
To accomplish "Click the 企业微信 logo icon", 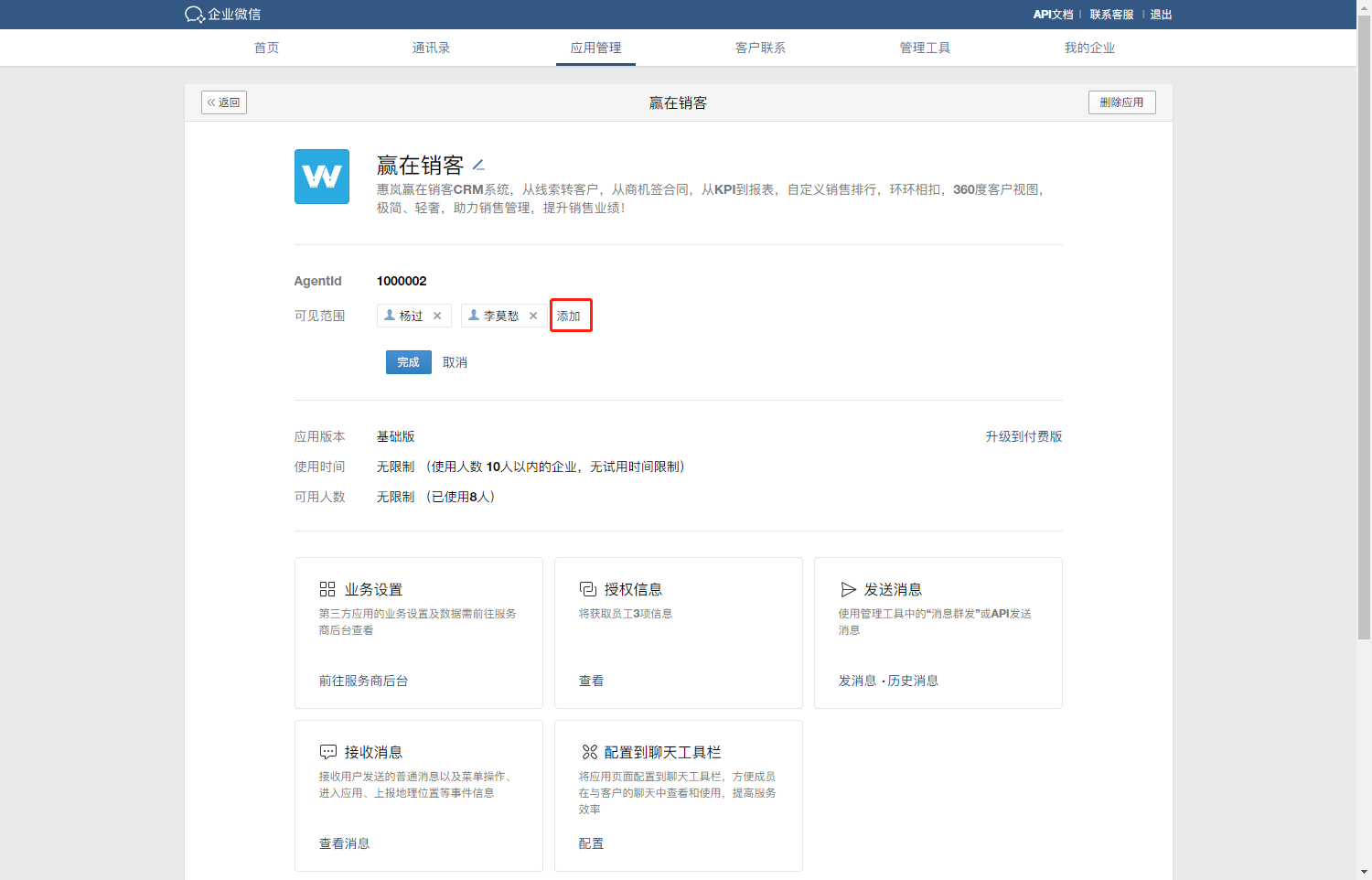I will pyautogui.click(x=194, y=15).
